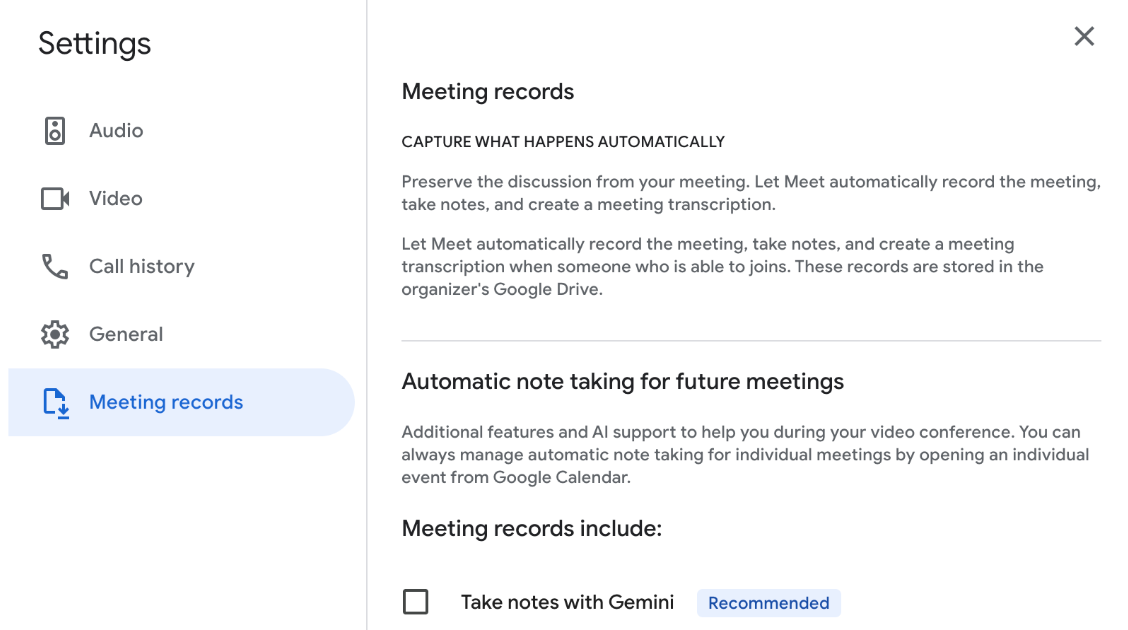Click the General settings gear icon
The image size is (1128, 630).
pyautogui.click(x=57, y=334)
